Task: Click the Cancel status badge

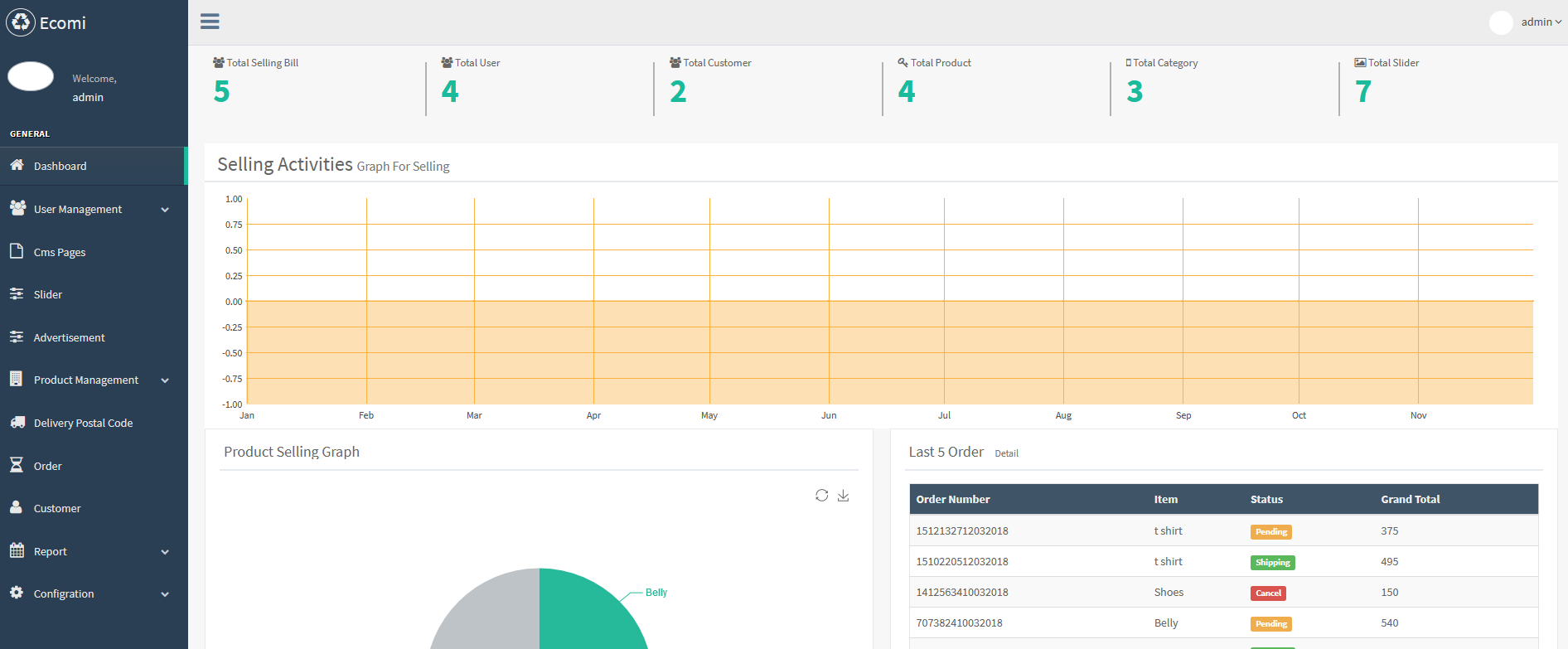Action: pyautogui.click(x=1268, y=593)
